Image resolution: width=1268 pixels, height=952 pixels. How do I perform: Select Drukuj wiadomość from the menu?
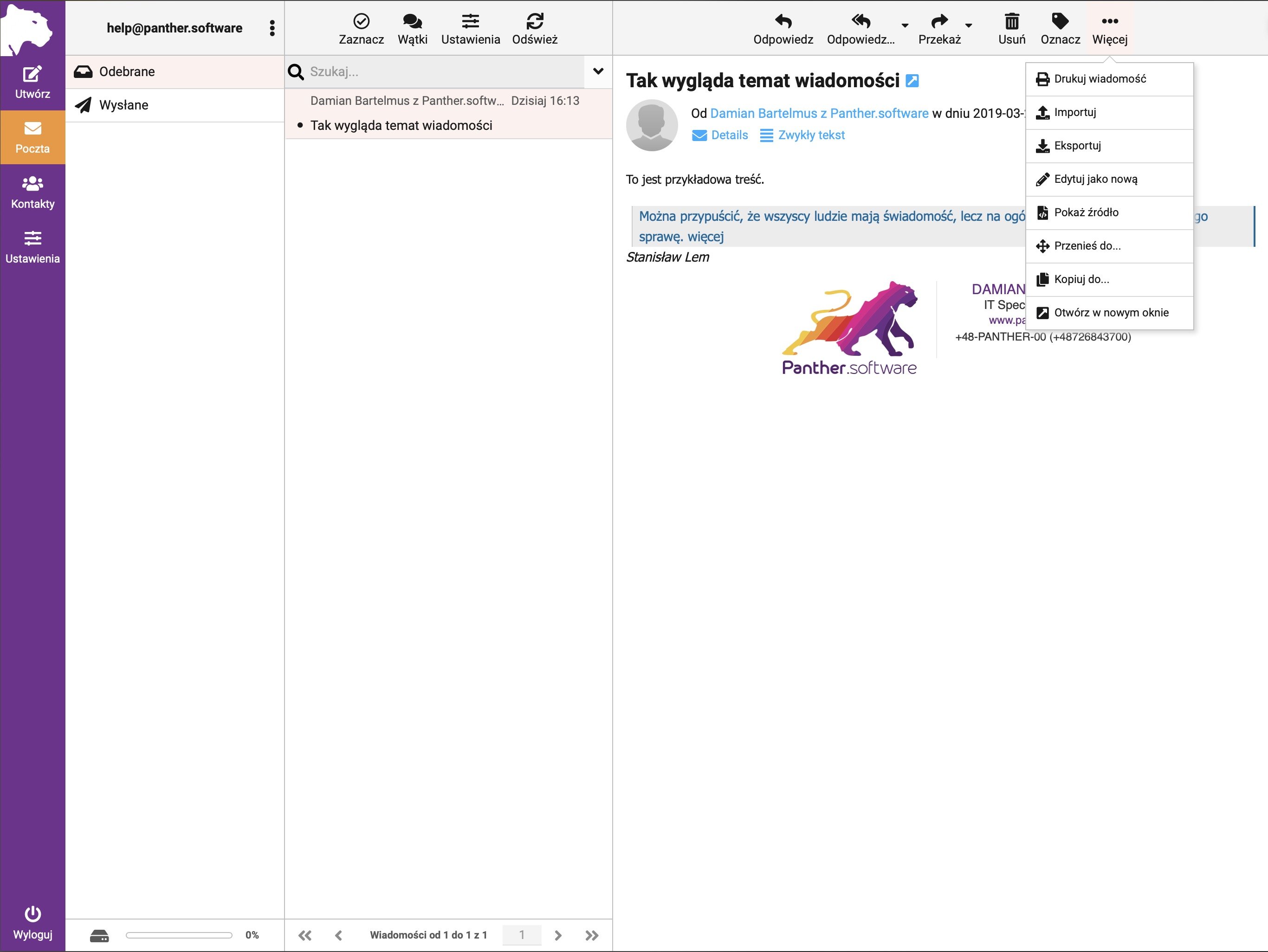tap(1109, 79)
